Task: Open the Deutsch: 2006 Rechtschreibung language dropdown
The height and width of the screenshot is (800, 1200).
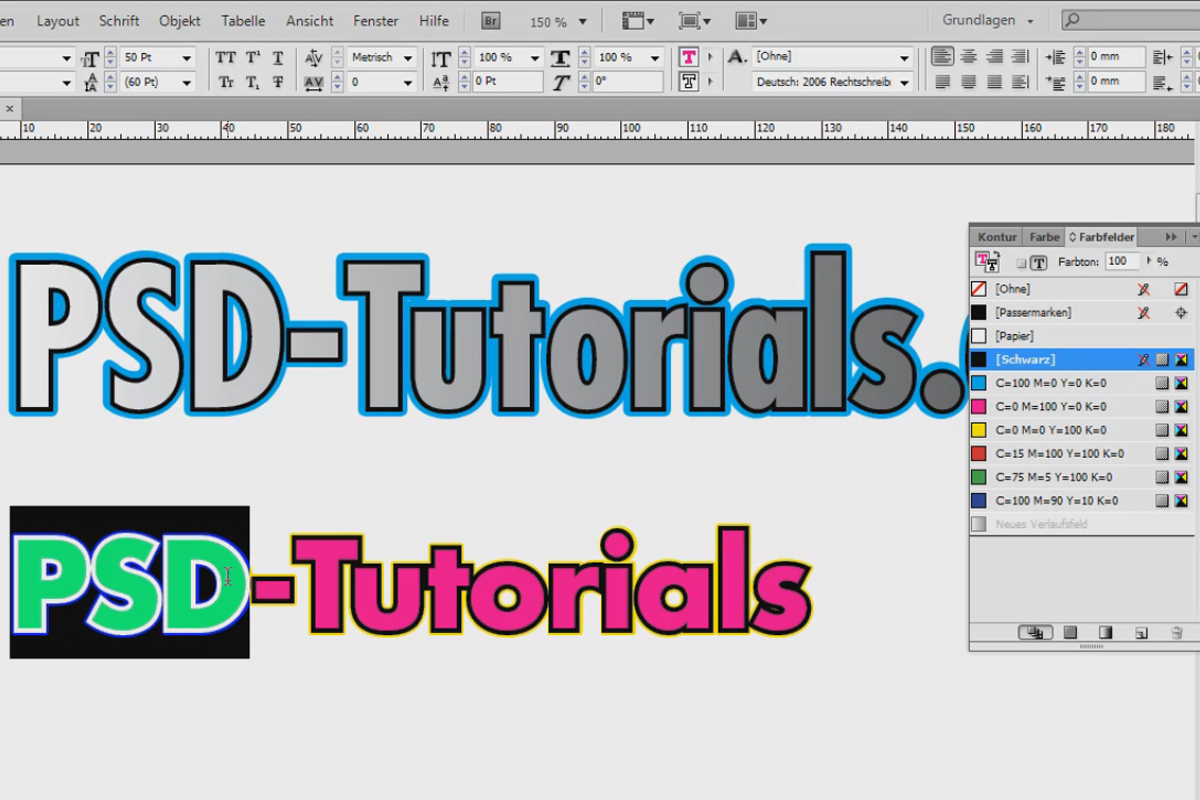Action: pyautogui.click(x=904, y=83)
